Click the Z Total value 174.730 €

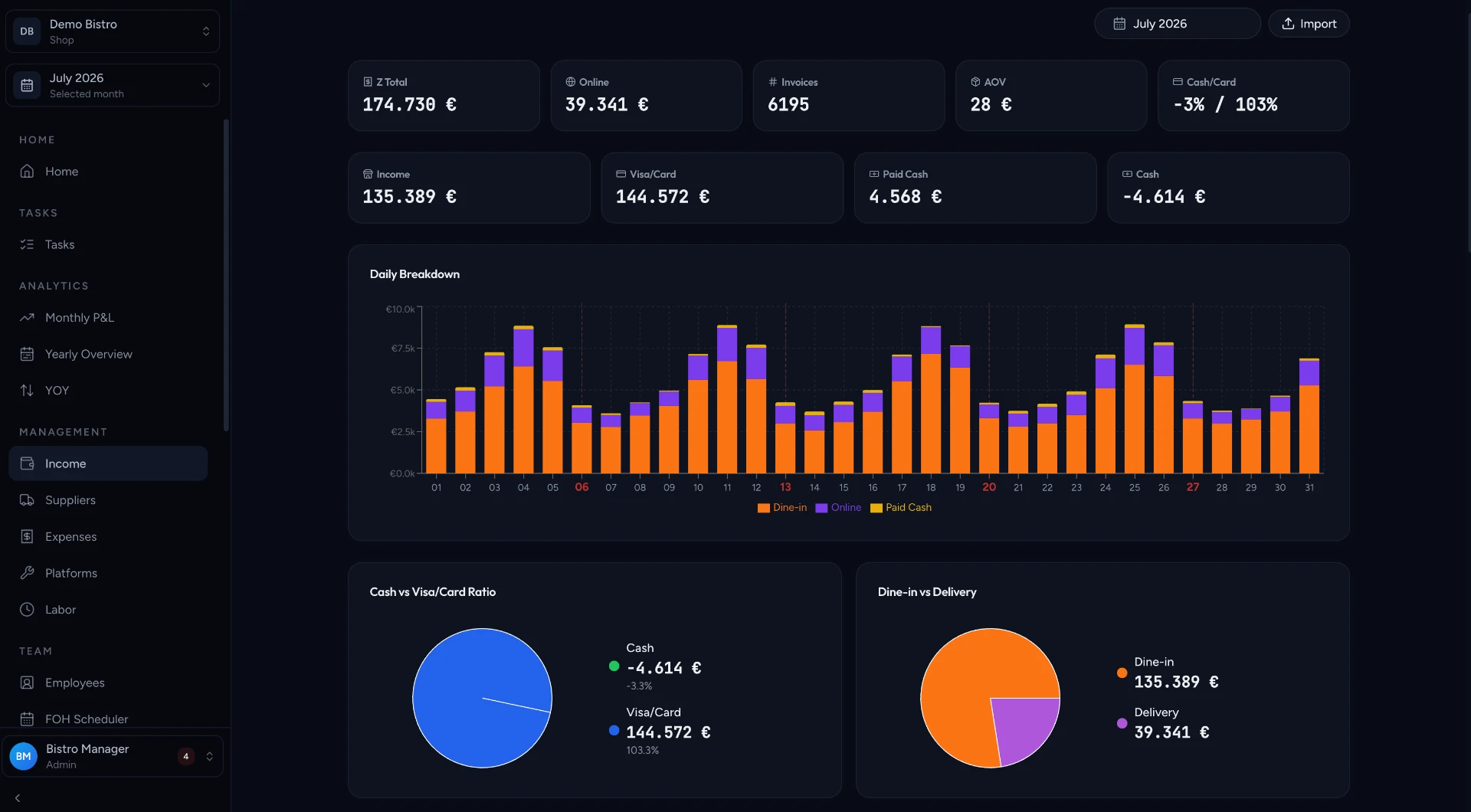point(409,105)
